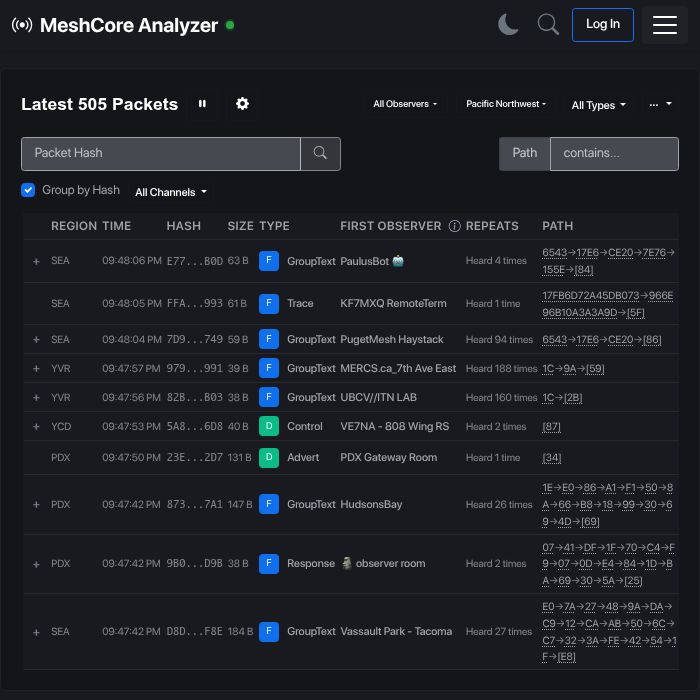Expand the HudsonsBay packet group row
This screenshot has height=700, width=700.
click(x=37, y=505)
